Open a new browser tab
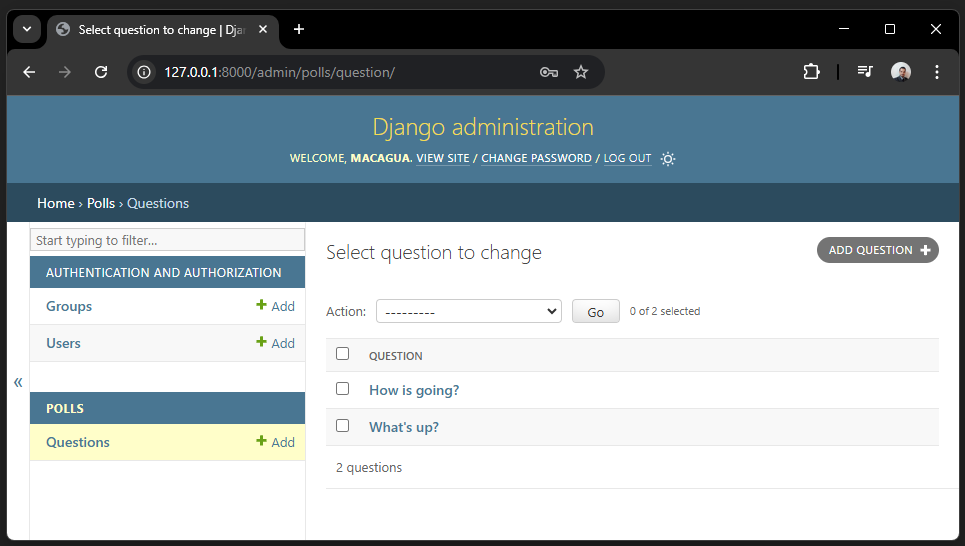The height and width of the screenshot is (546, 965). click(x=299, y=29)
